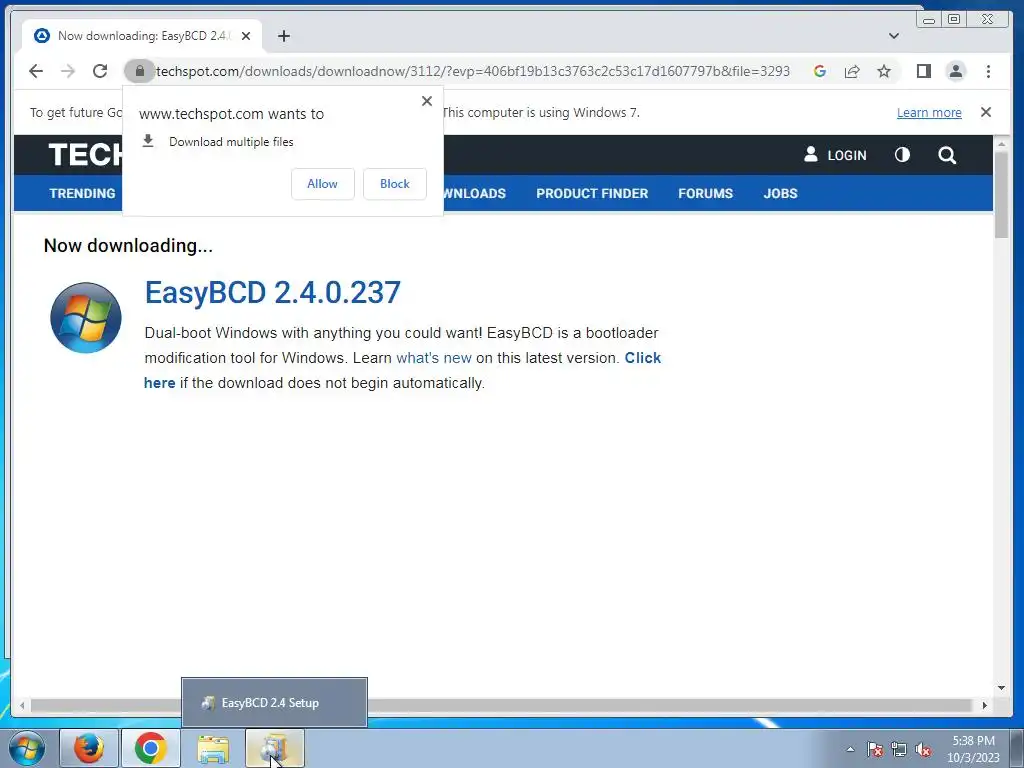Open the Action Center flag icon
The height and width of the screenshot is (768, 1024).
(x=875, y=749)
